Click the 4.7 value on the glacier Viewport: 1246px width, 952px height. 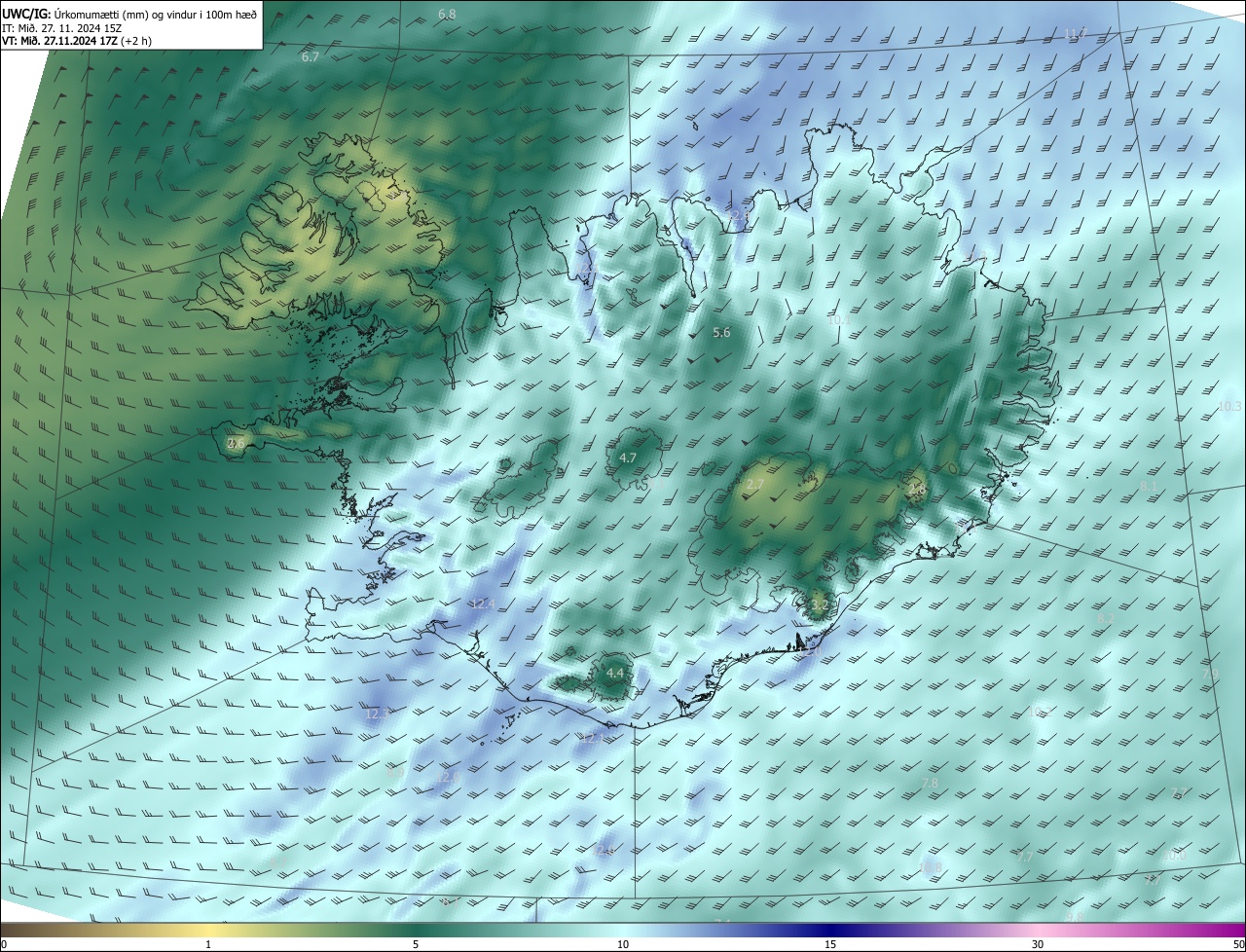(628, 458)
